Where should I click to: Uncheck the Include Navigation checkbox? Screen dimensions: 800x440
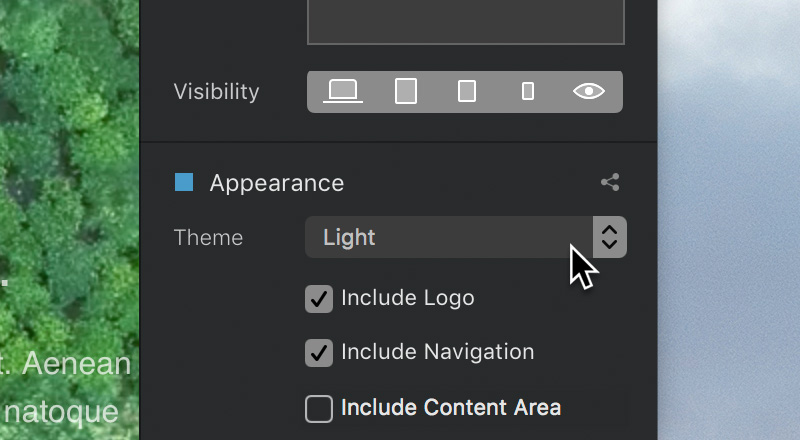click(x=319, y=353)
